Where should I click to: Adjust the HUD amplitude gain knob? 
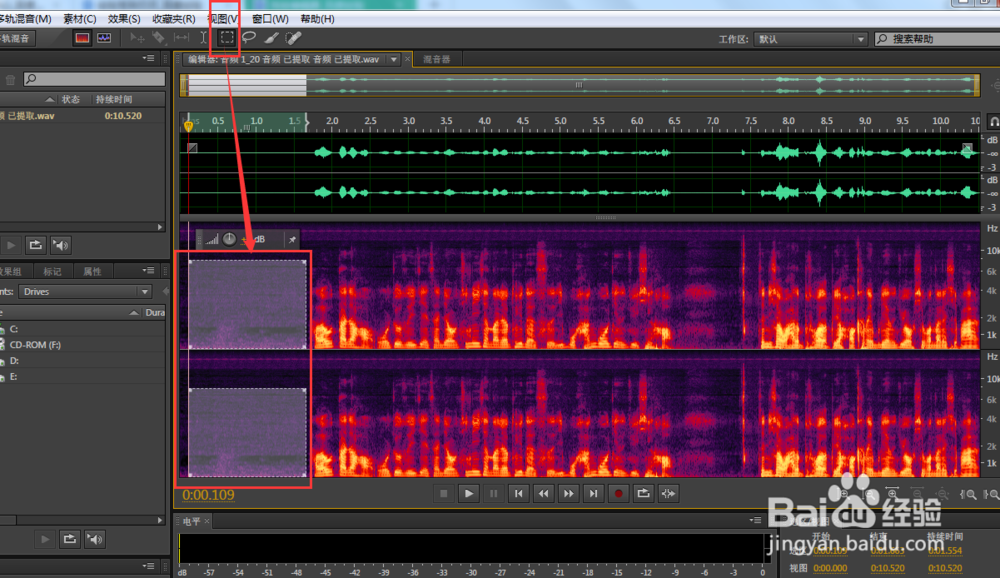(229, 239)
